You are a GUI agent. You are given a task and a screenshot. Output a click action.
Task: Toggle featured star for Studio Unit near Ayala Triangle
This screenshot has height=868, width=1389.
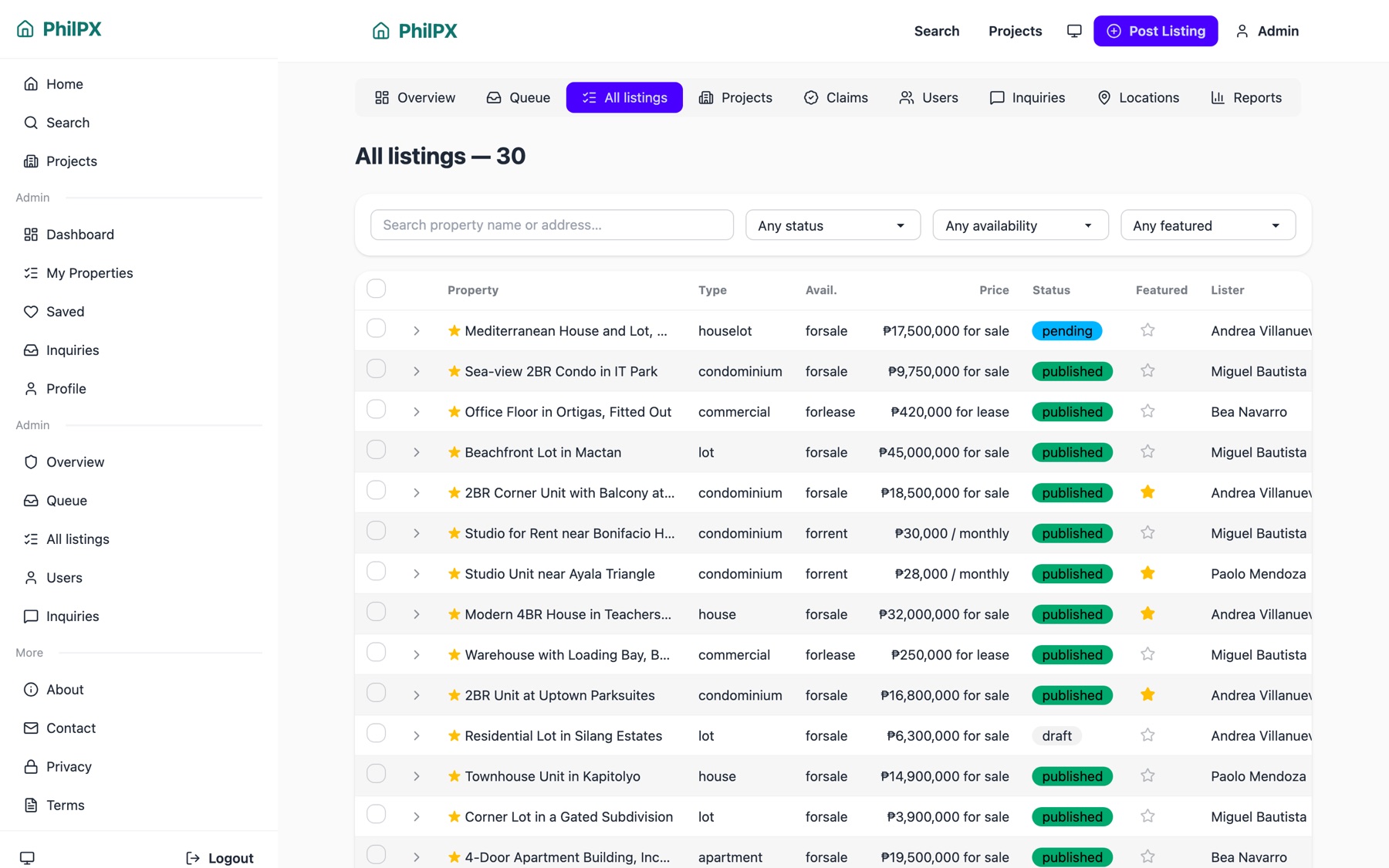(1147, 573)
